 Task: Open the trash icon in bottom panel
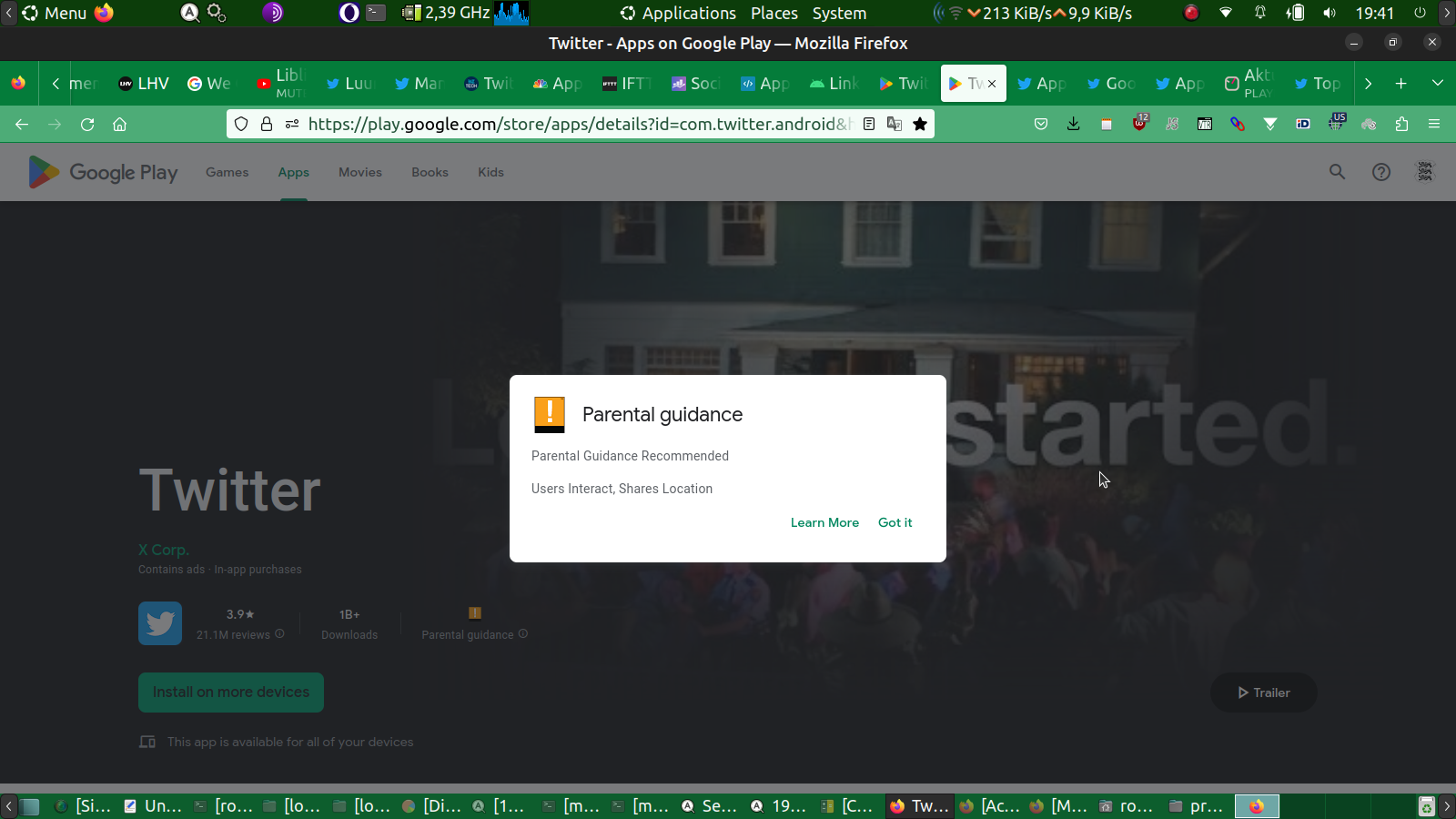(x=1426, y=806)
